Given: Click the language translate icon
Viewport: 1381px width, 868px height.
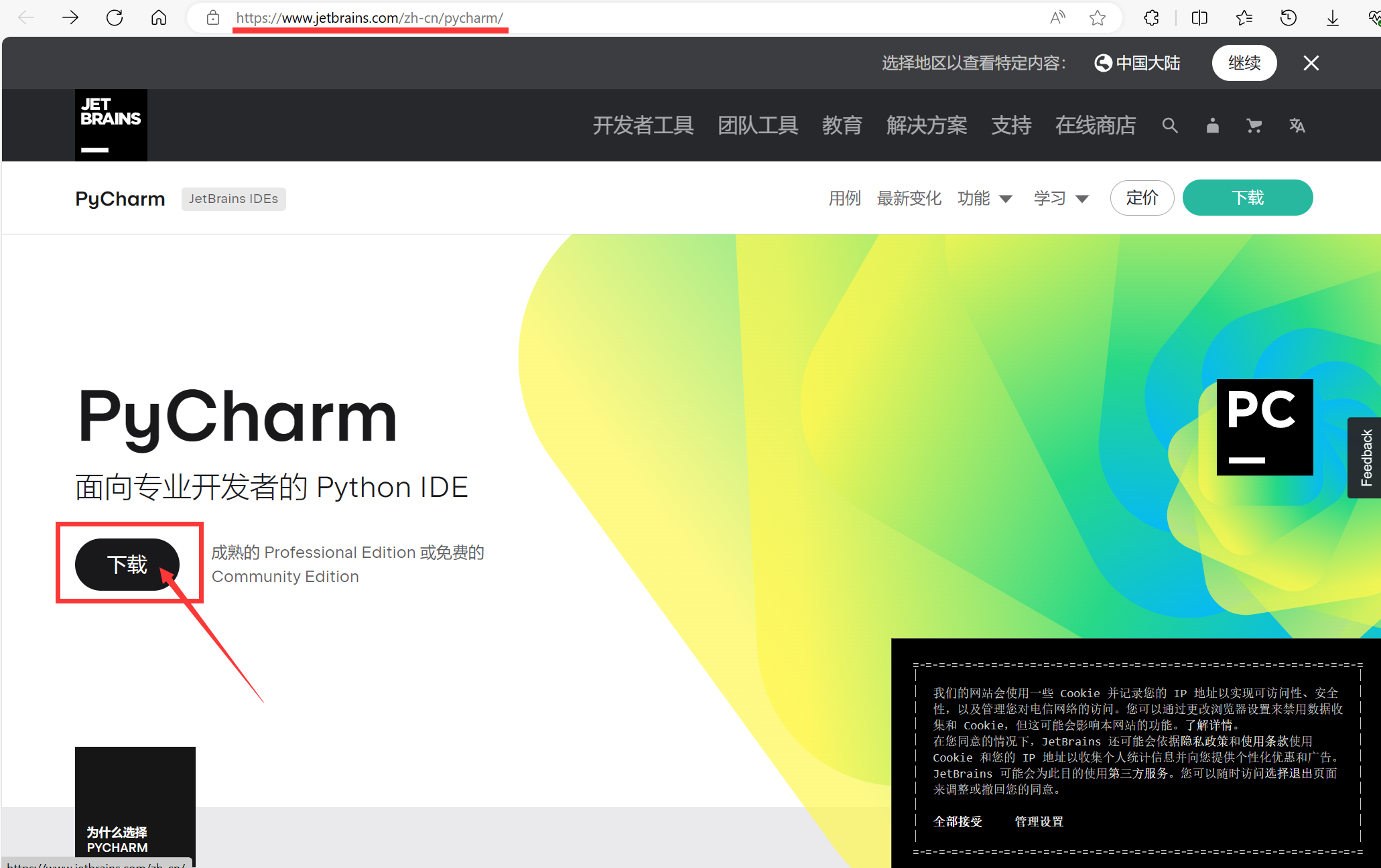Looking at the screenshot, I should 1297,125.
